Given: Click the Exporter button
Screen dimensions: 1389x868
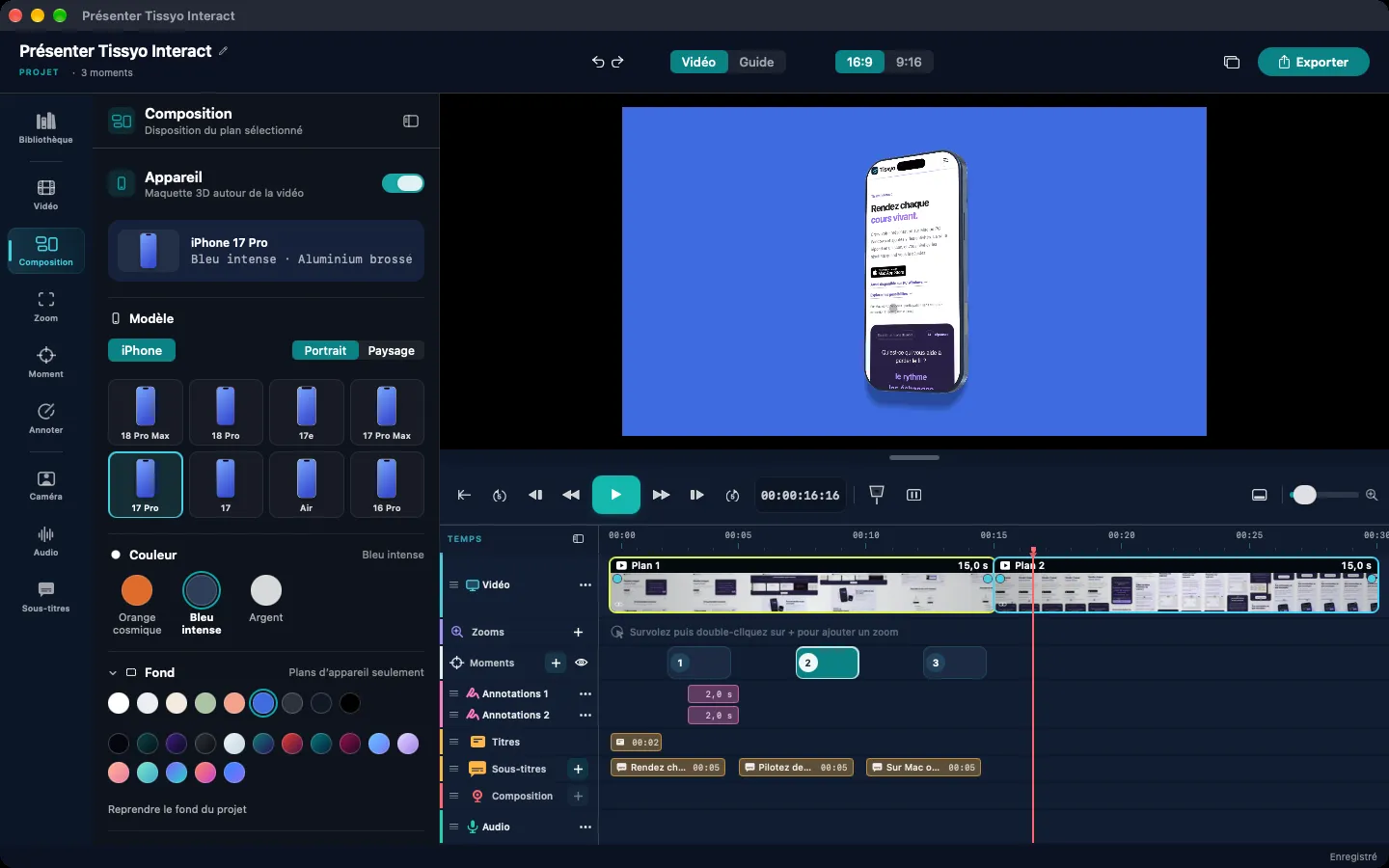Looking at the screenshot, I should 1313,62.
